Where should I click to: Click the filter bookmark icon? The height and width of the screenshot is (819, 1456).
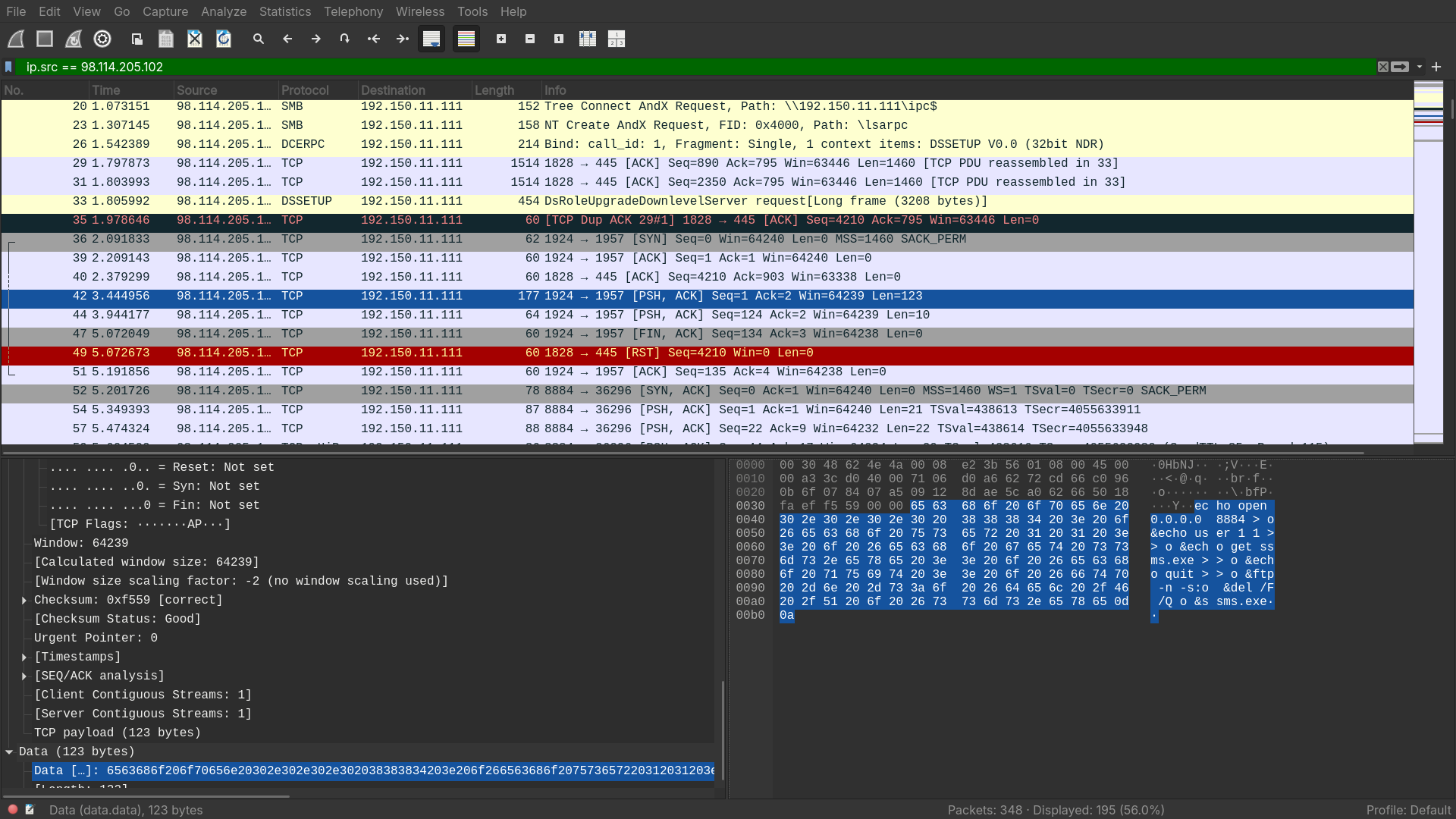[x=9, y=67]
